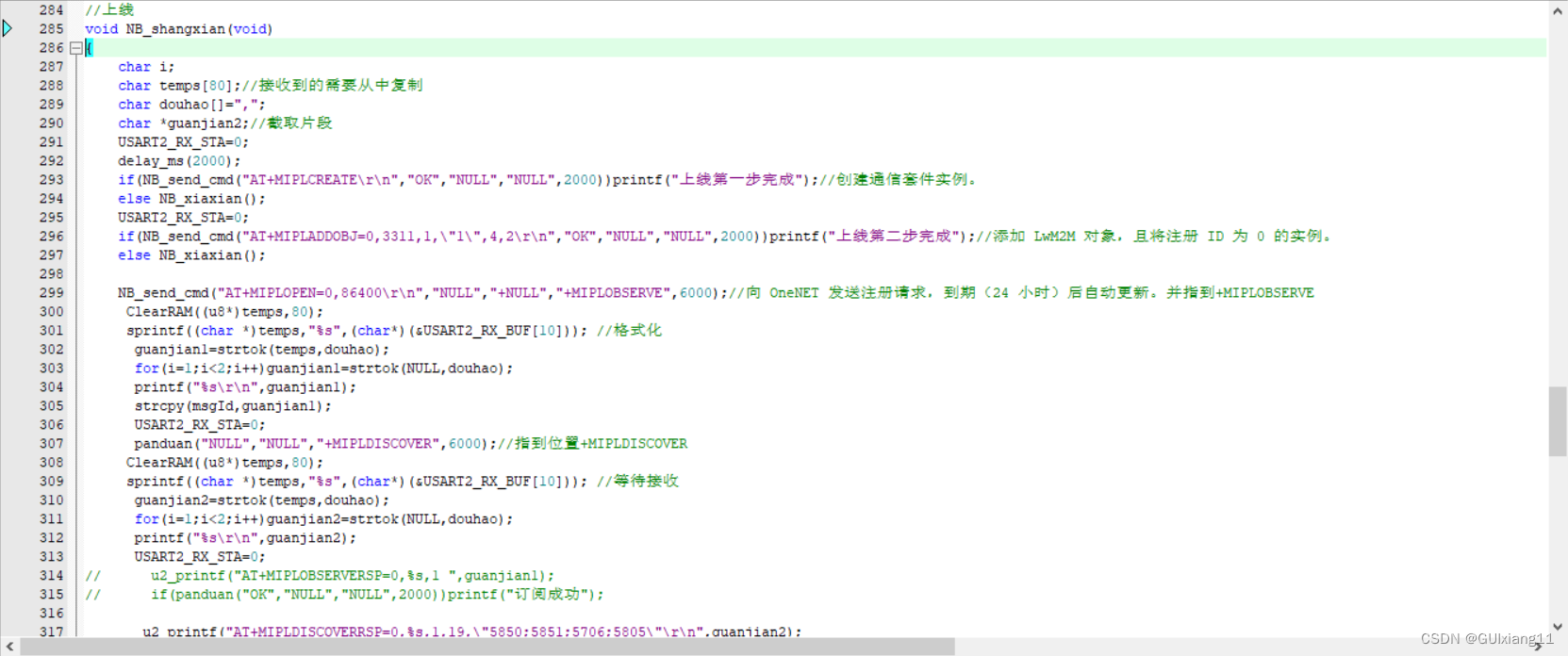
Task: Click the AT+MIPLDISCOVERRSP u2_printf line
Action: (471, 631)
